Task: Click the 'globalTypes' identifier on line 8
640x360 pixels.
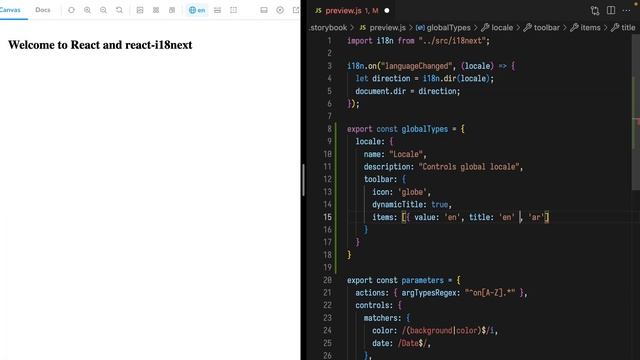Action: pos(424,129)
